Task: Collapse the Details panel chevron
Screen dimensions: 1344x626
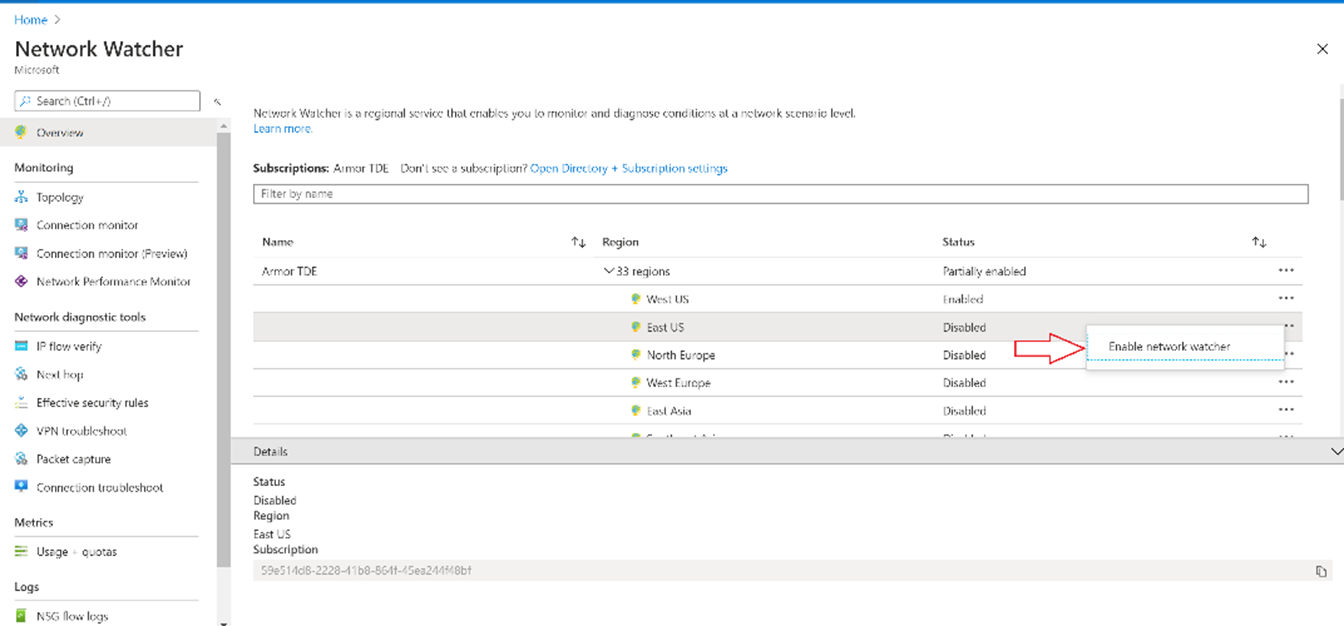Action: click(1336, 452)
